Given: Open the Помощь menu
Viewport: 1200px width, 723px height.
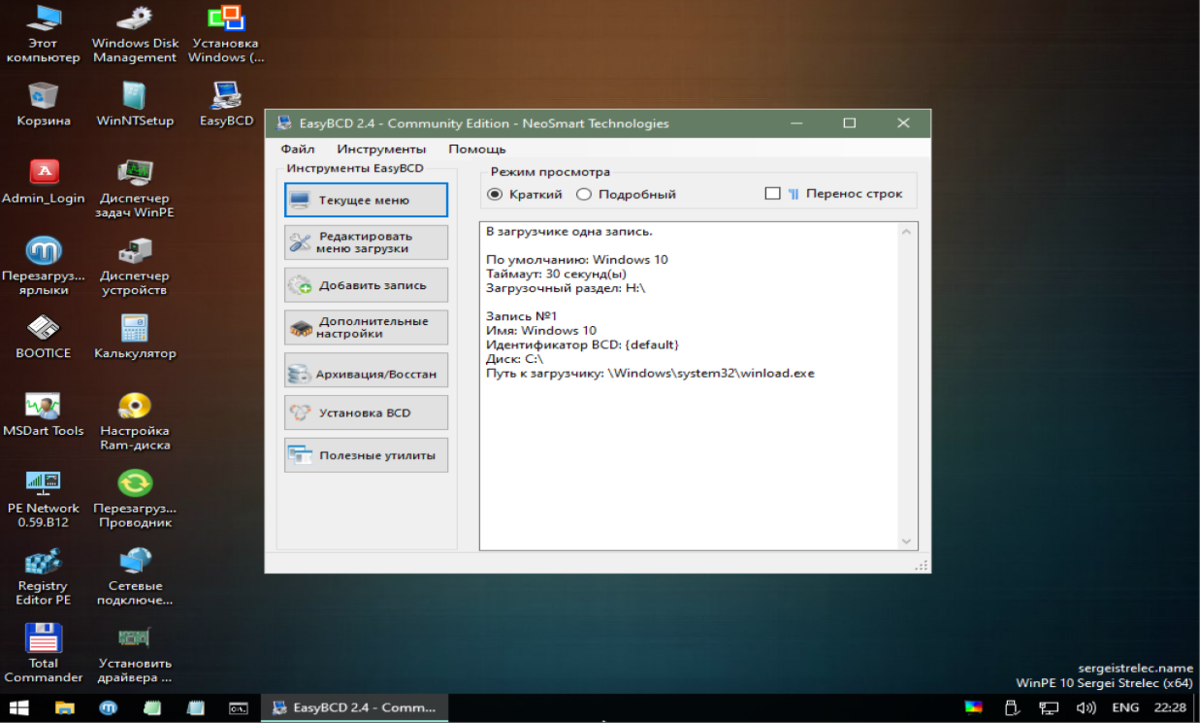Looking at the screenshot, I should (477, 149).
